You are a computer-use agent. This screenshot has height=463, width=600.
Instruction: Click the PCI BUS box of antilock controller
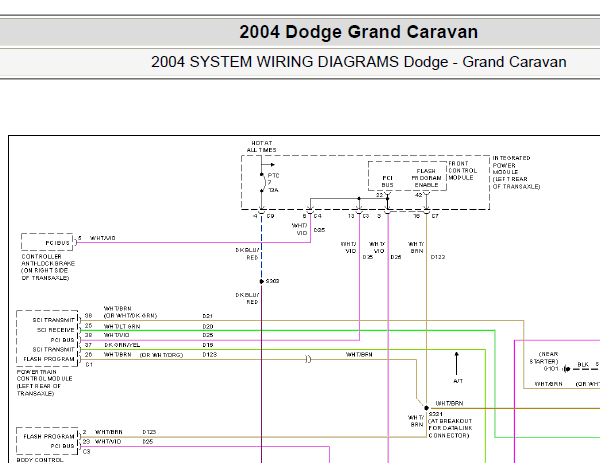(x=47, y=243)
